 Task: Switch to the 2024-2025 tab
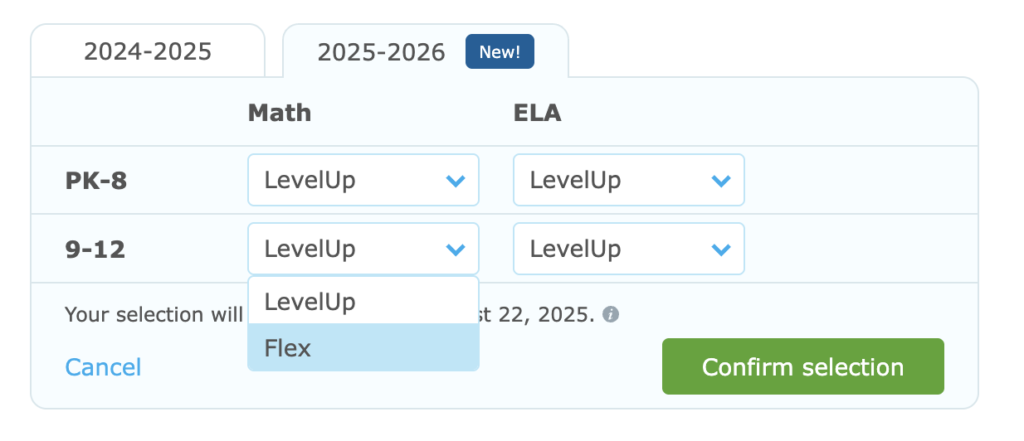148,52
